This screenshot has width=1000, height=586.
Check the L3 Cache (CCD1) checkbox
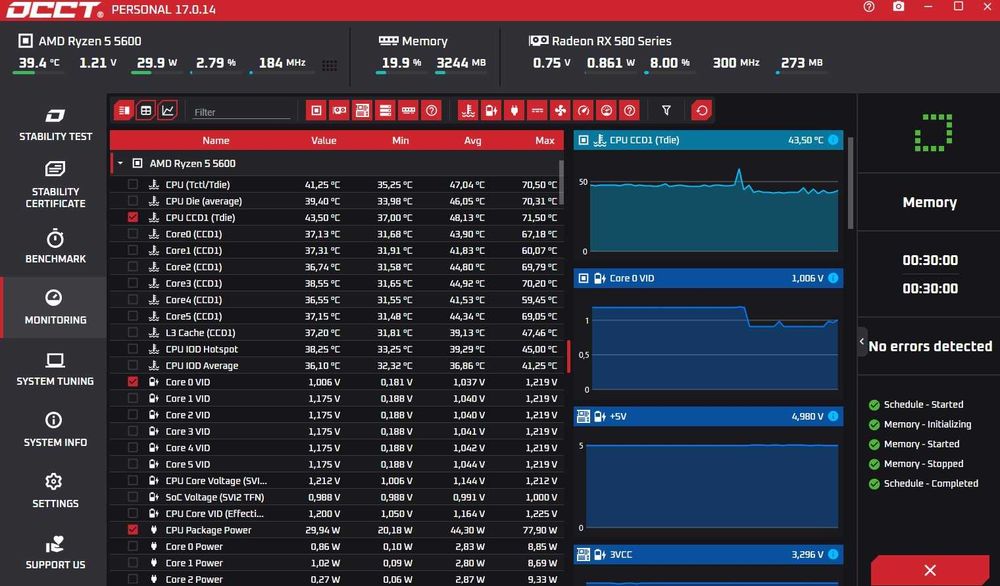133,332
